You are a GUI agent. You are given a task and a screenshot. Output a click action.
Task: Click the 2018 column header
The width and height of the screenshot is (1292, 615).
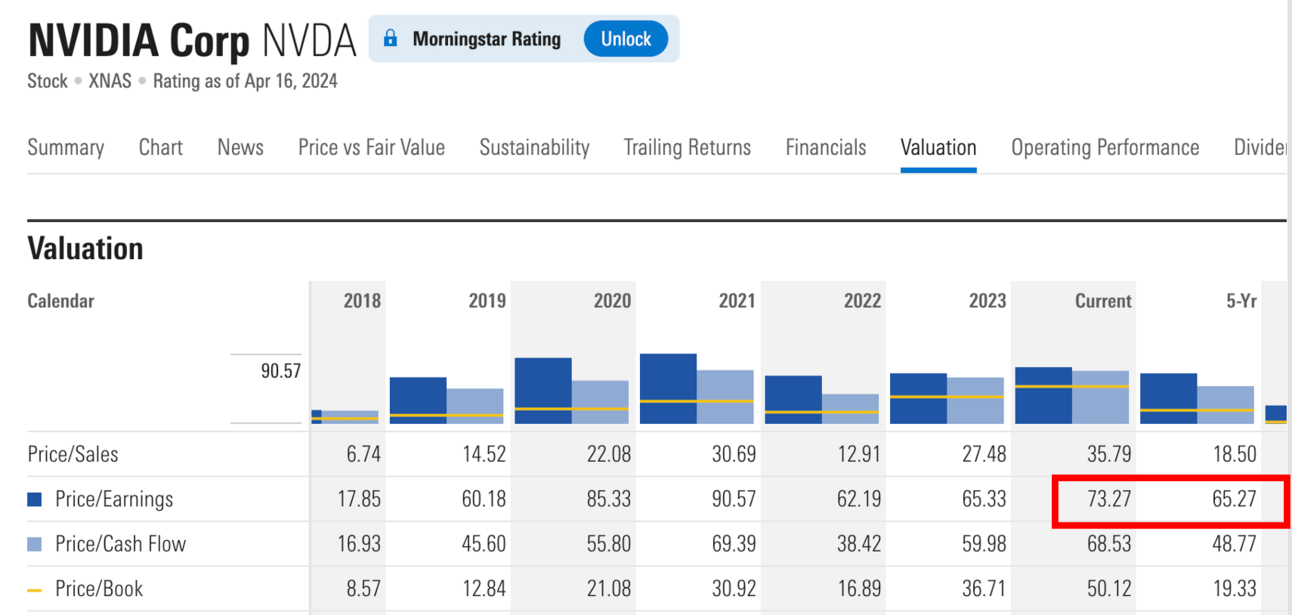pyautogui.click(x=362, y=301)
